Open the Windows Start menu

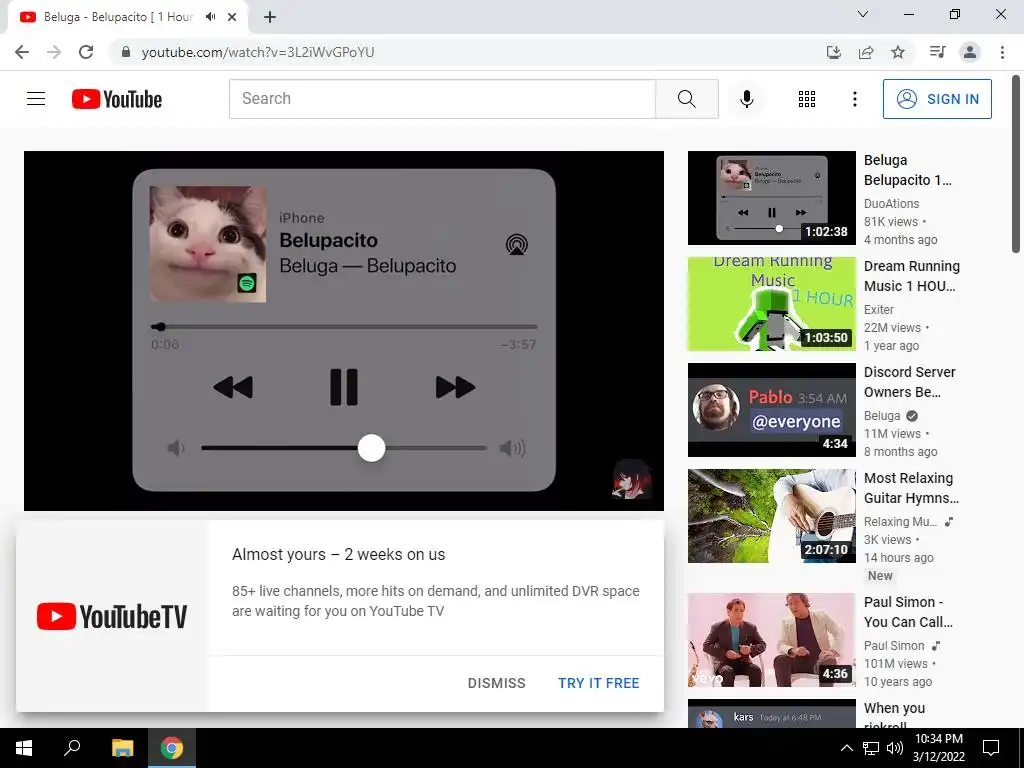(24, 748)
